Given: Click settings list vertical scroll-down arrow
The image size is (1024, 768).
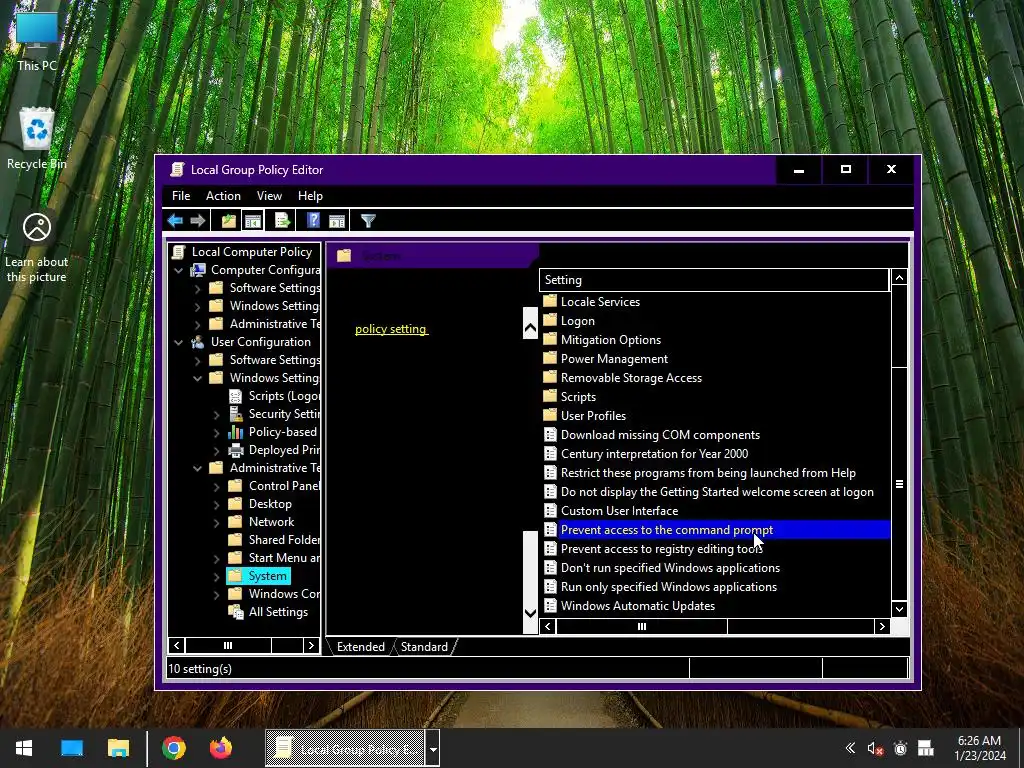Looking at the screenshot, I should [899, 609].
